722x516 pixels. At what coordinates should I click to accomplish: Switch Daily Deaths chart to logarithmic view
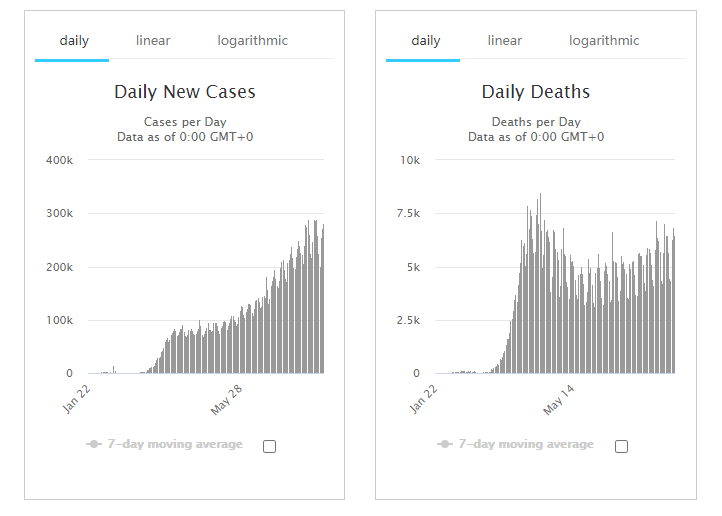pos(604,41)
